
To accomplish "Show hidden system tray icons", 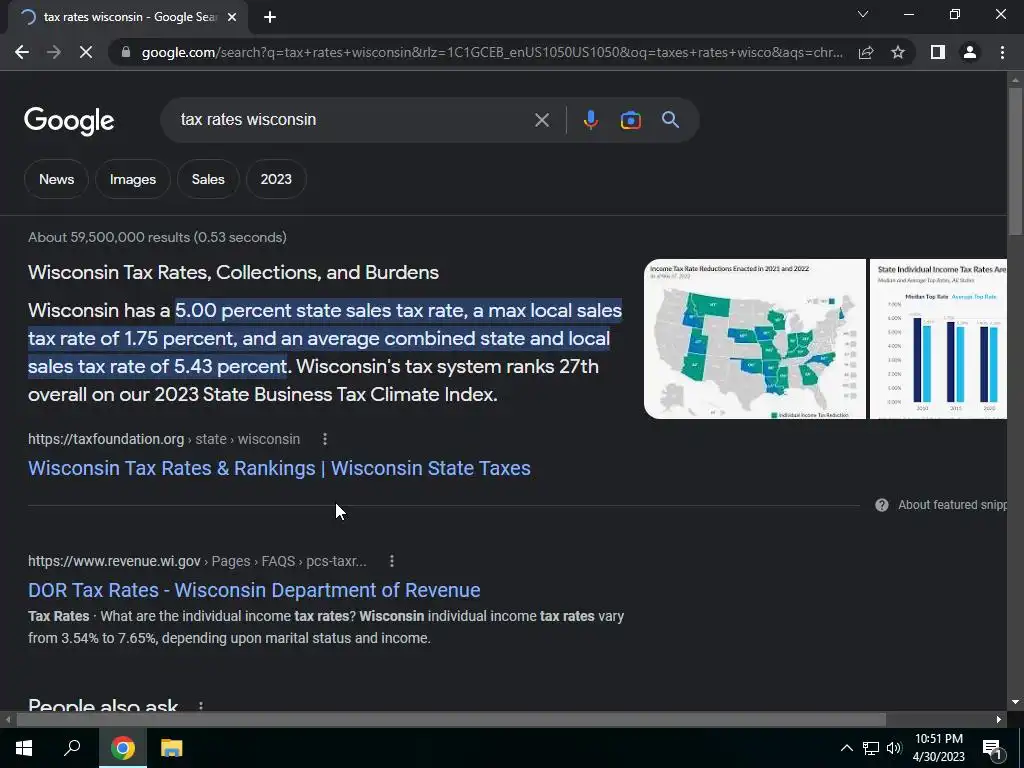I will point(846,748).
